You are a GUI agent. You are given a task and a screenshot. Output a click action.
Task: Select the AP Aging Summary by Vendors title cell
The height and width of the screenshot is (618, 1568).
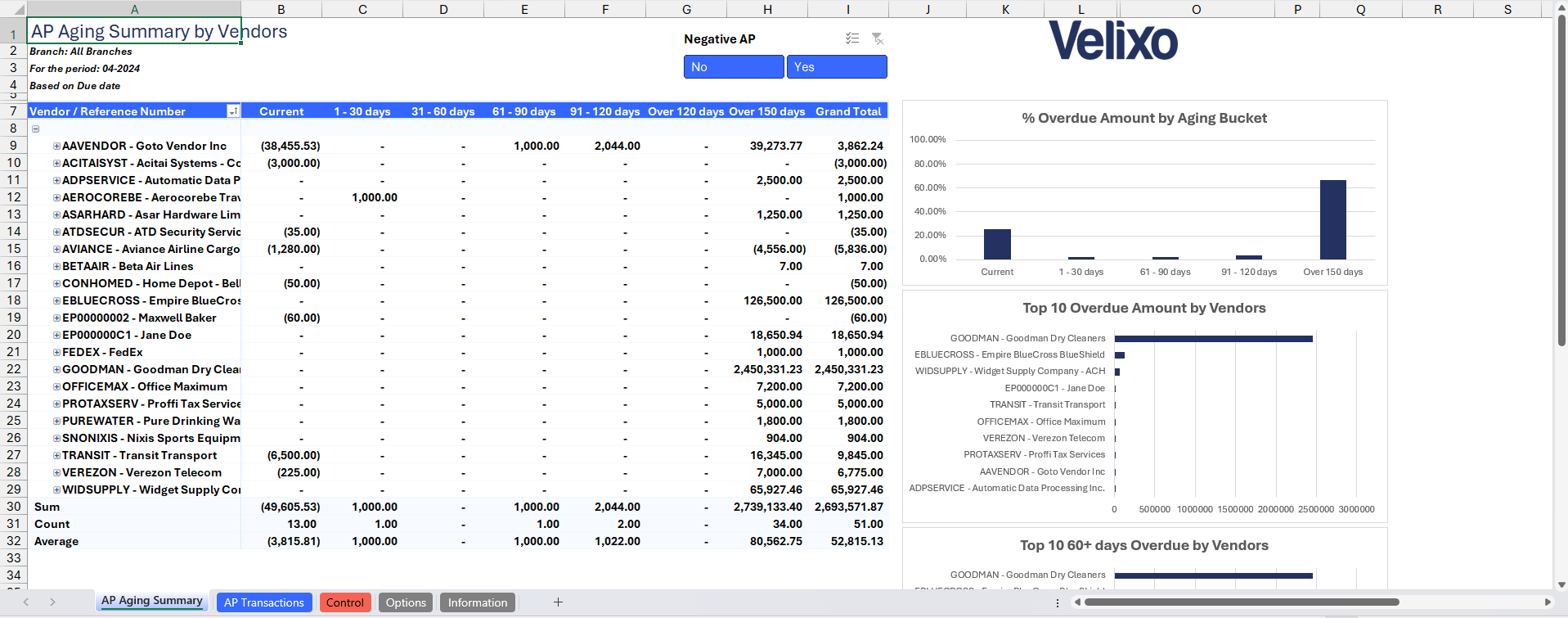[x=134, y=31]
